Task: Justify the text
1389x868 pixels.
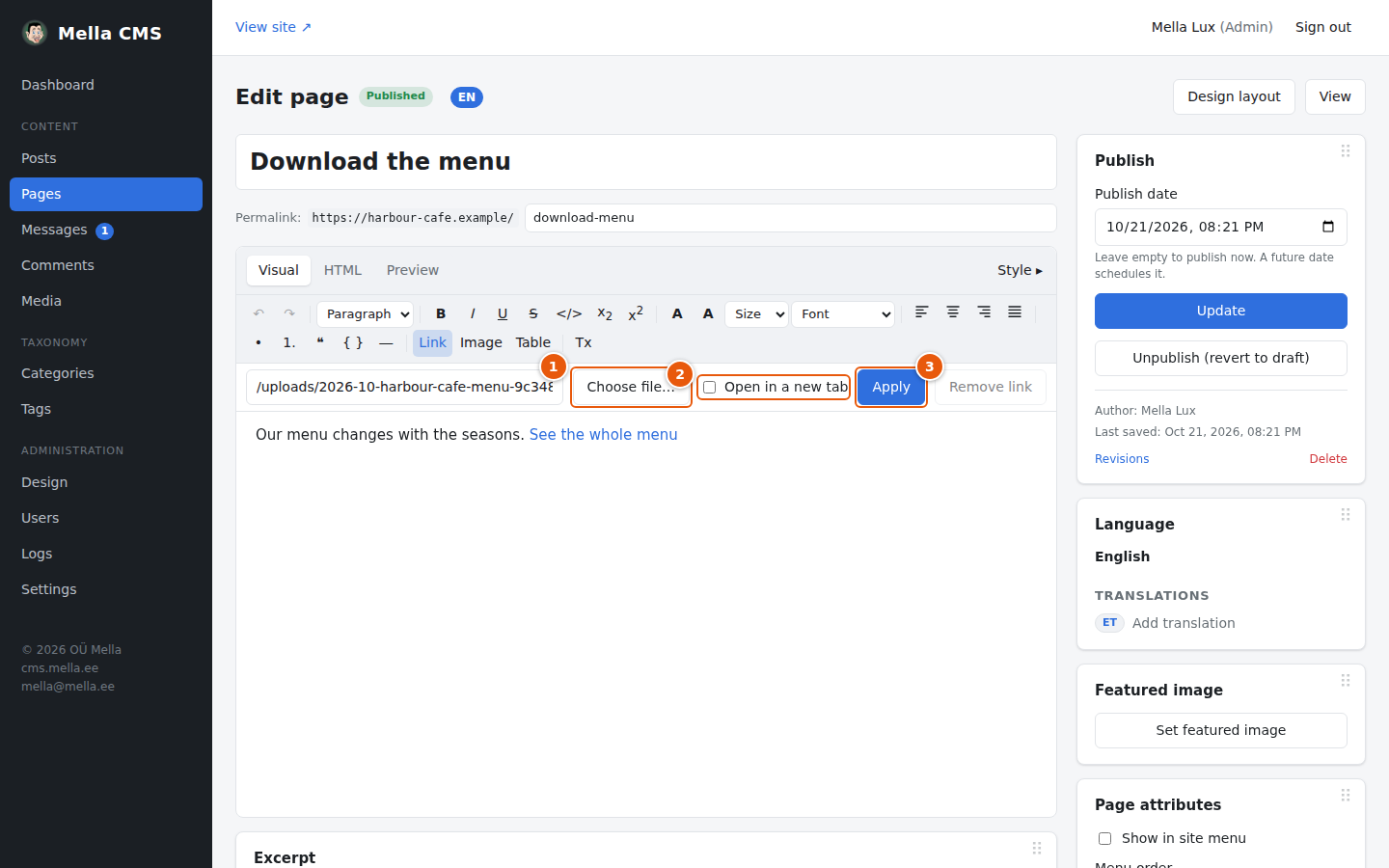Action: pos(1015,312)
